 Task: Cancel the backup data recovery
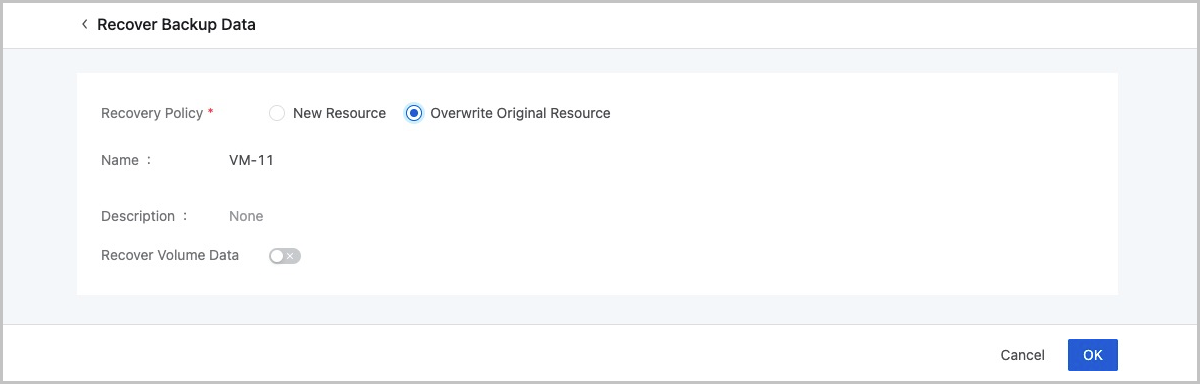point(1022,355)
